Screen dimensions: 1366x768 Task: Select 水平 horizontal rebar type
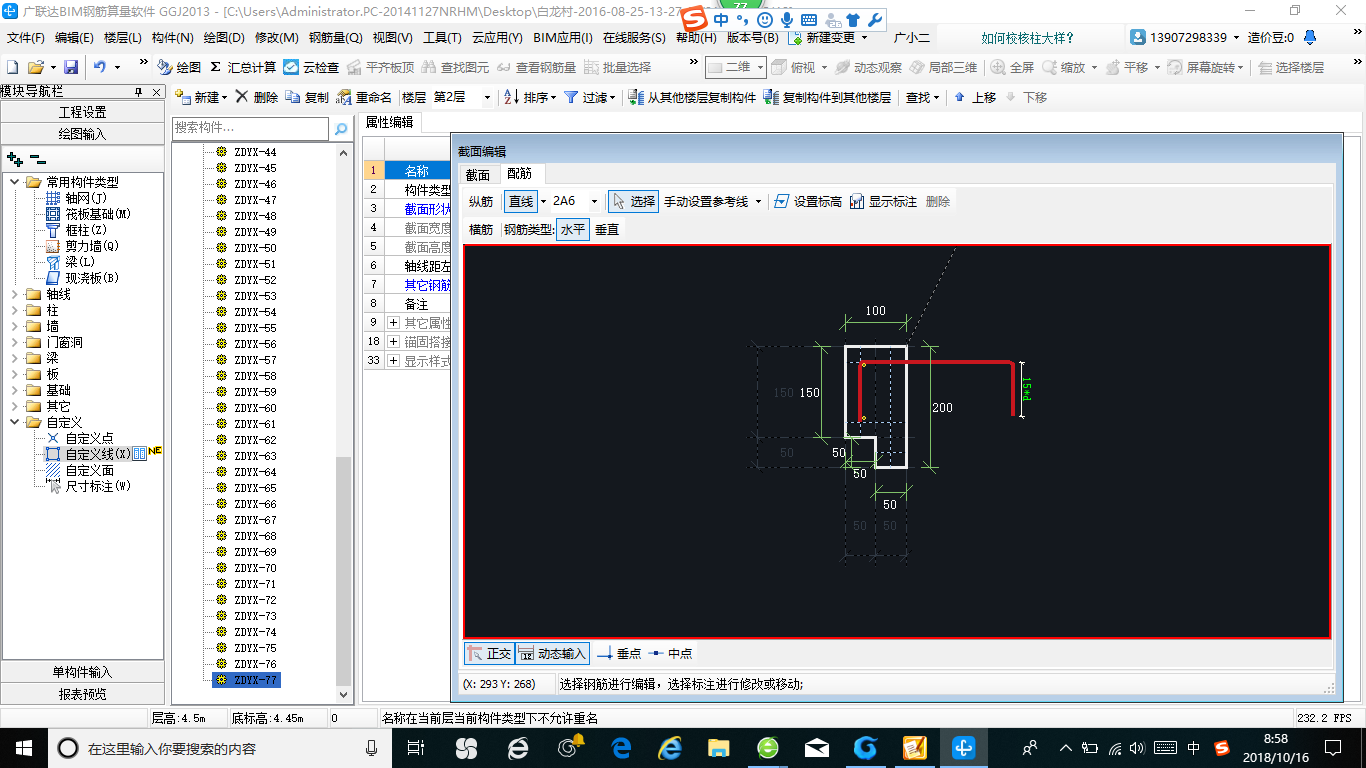point(572,229)
